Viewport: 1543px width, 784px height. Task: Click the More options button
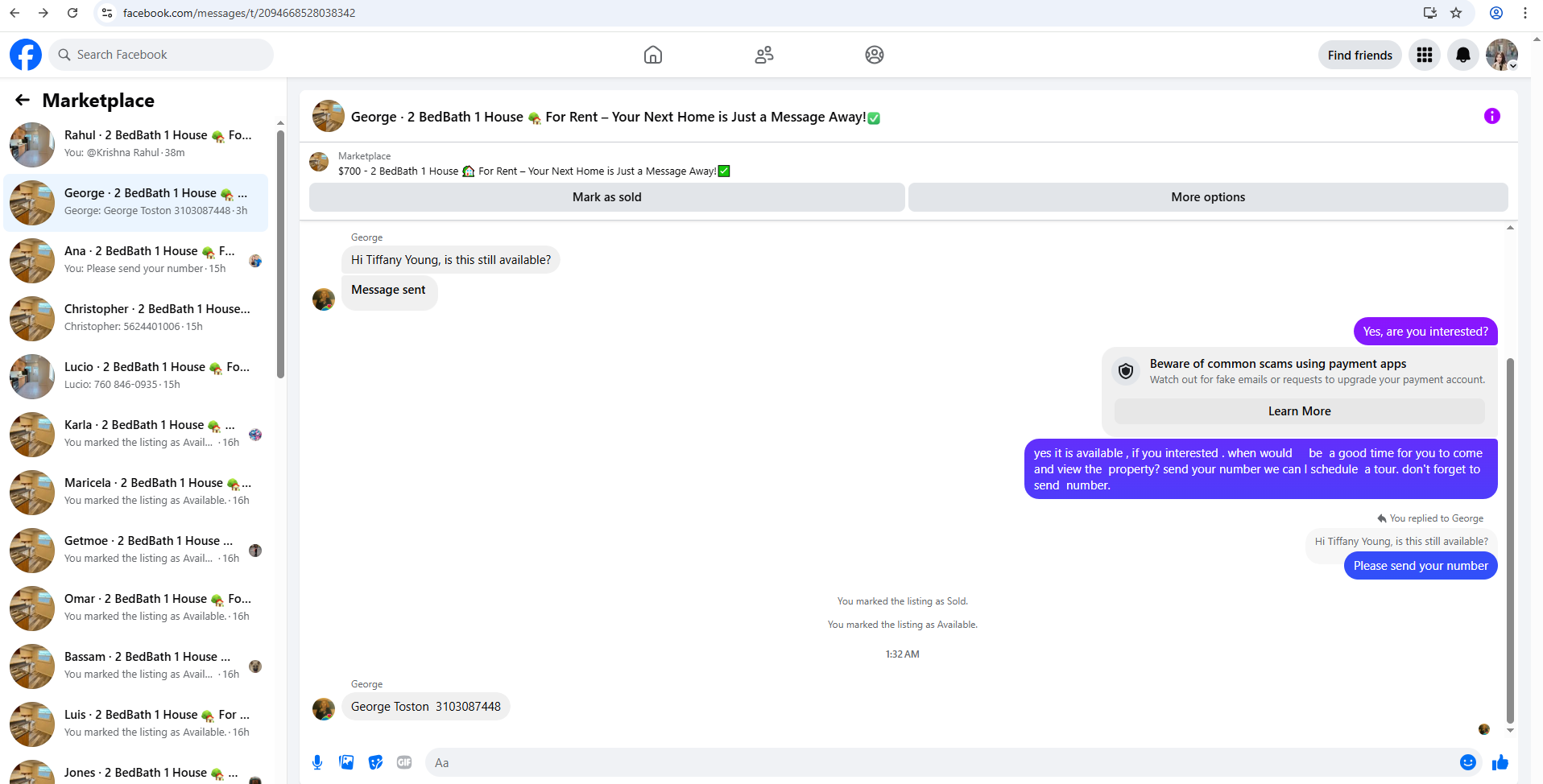coord(1208,197)
